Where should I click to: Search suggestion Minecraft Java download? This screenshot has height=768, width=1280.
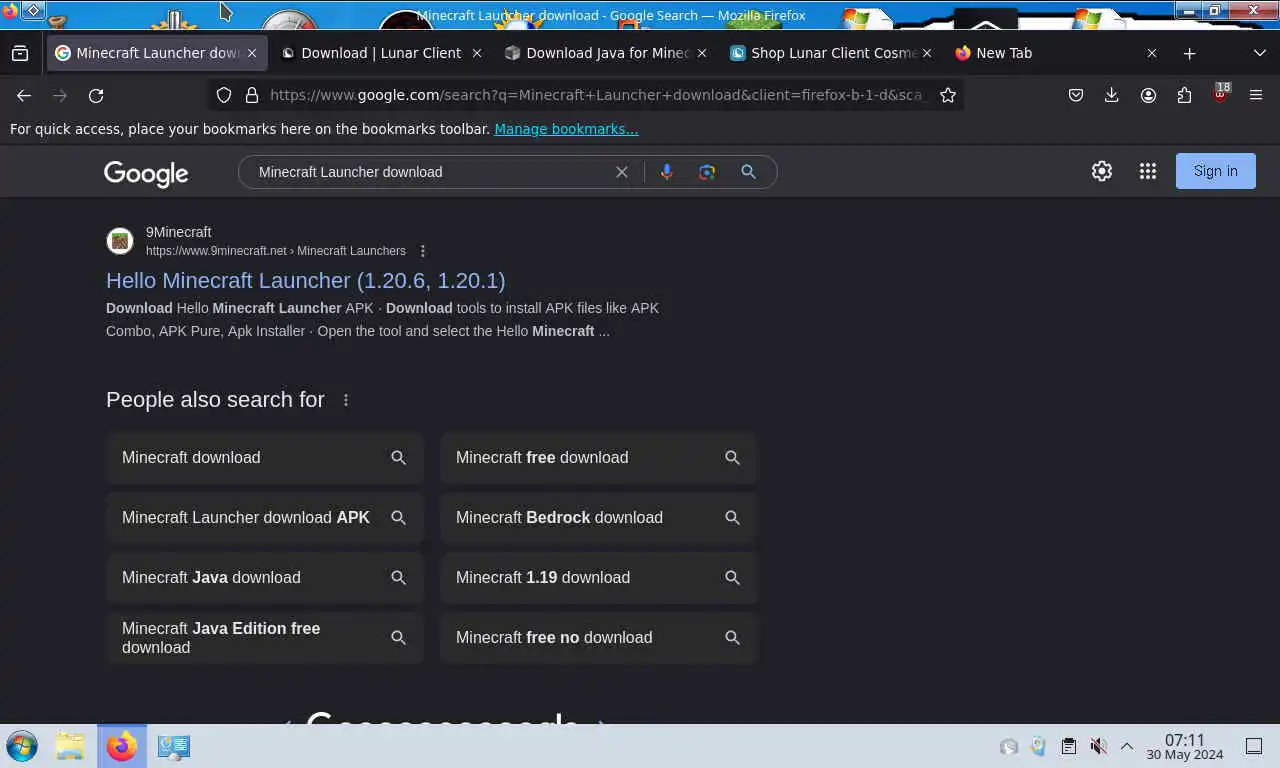pos(265,577)
